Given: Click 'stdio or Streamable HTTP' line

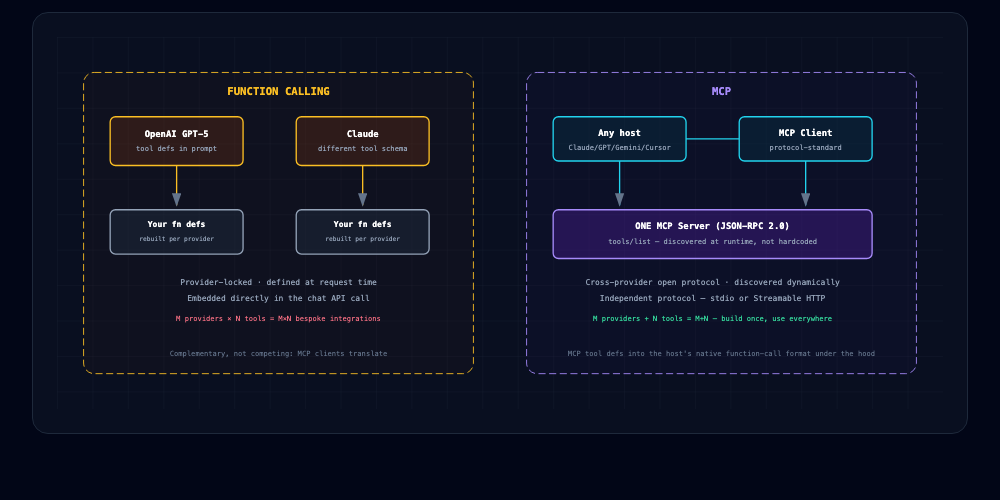Looking at the screenshot, I should tap(712, 298).
